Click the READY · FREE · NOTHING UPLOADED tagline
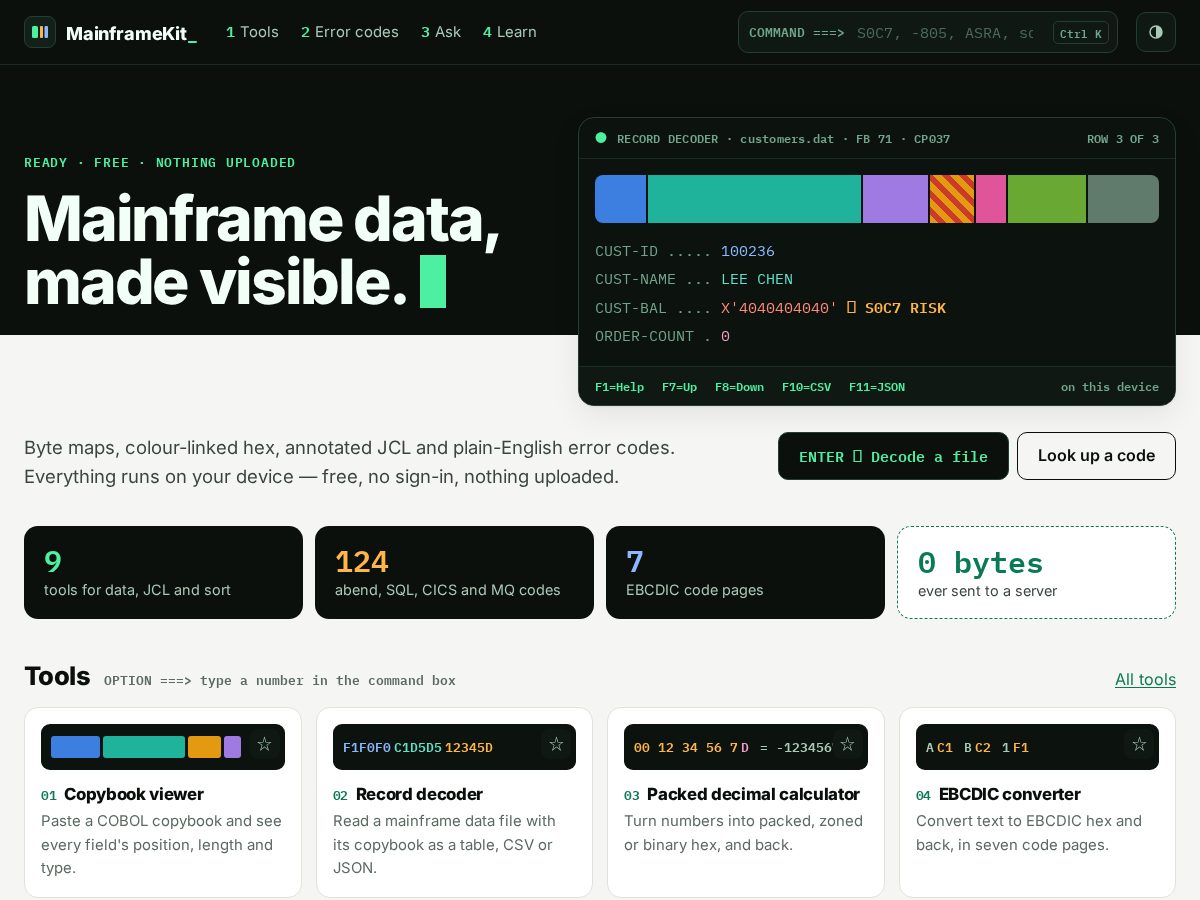This screenshot has width=1200, height=900. point(160,162)
